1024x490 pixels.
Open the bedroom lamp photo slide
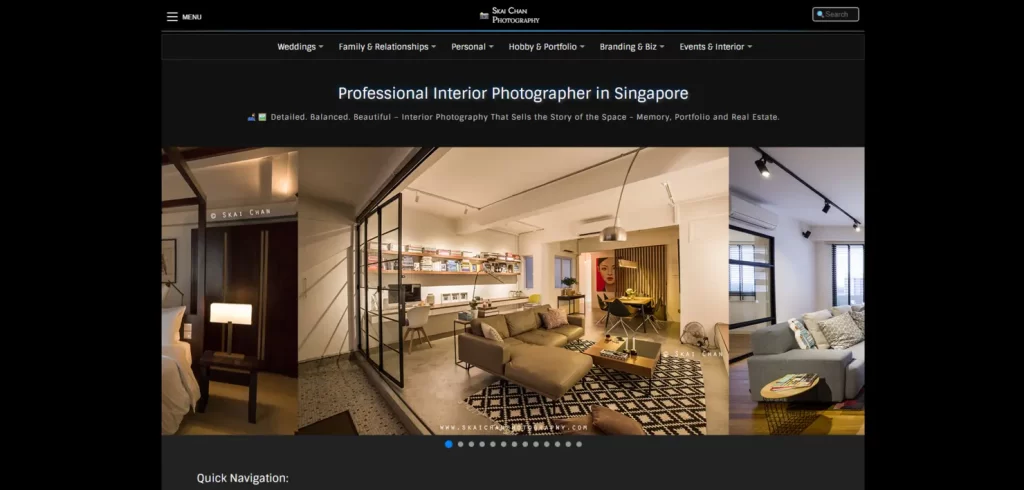pos(230,291)
